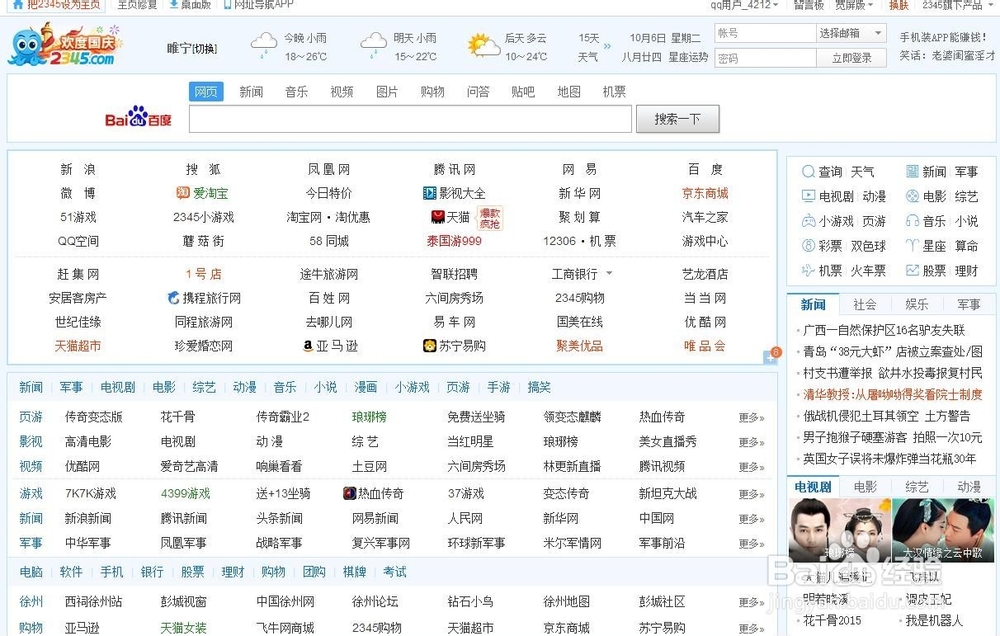The image size is (1000, 636).
Task: Open 亚马逊 with Amazon icon
Action: point(330,346)
